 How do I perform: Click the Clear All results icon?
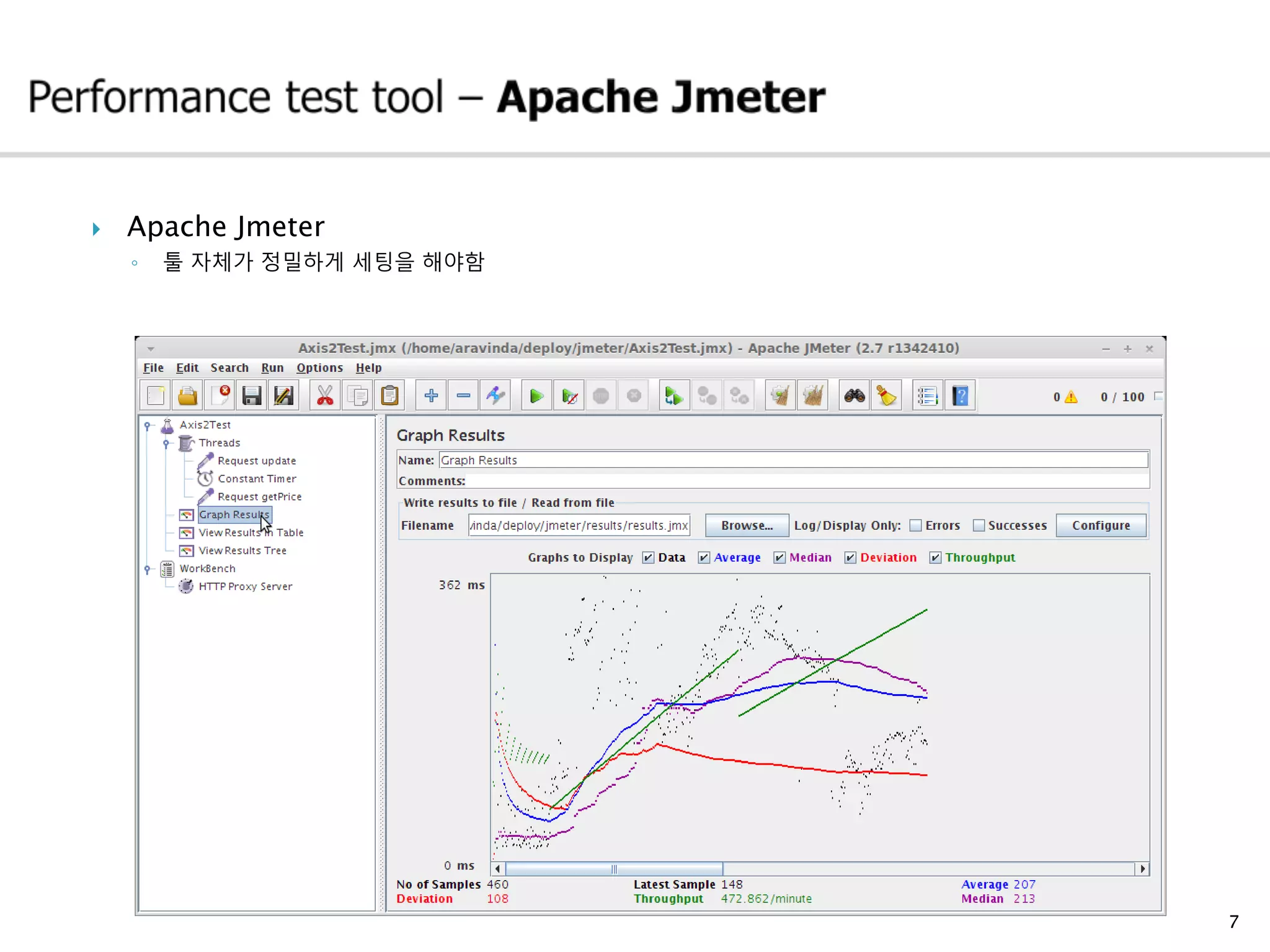[812, 395]
